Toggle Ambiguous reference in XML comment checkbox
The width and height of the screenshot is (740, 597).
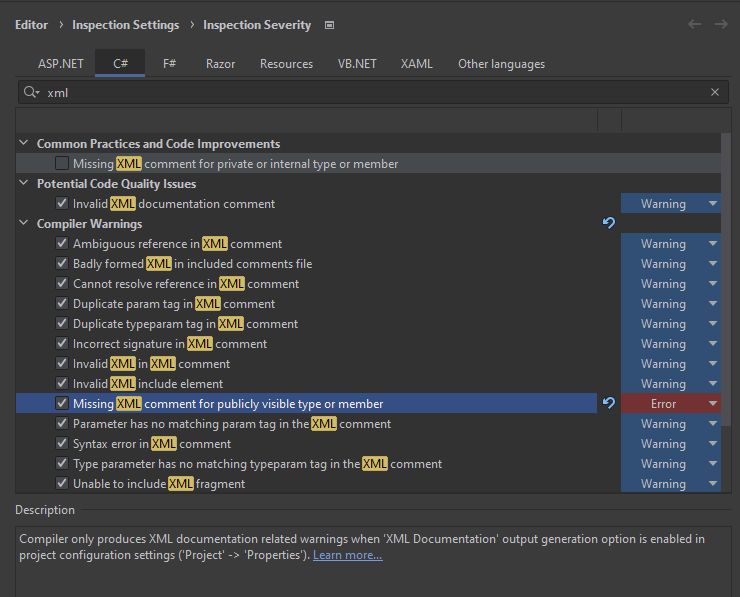tap(62, 244)
